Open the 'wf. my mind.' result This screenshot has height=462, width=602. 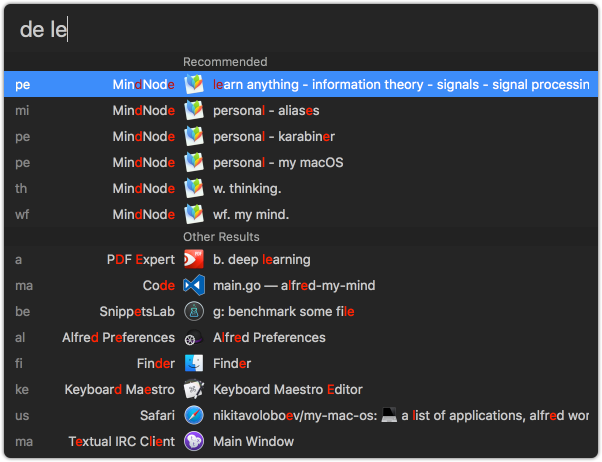point(251,214)
